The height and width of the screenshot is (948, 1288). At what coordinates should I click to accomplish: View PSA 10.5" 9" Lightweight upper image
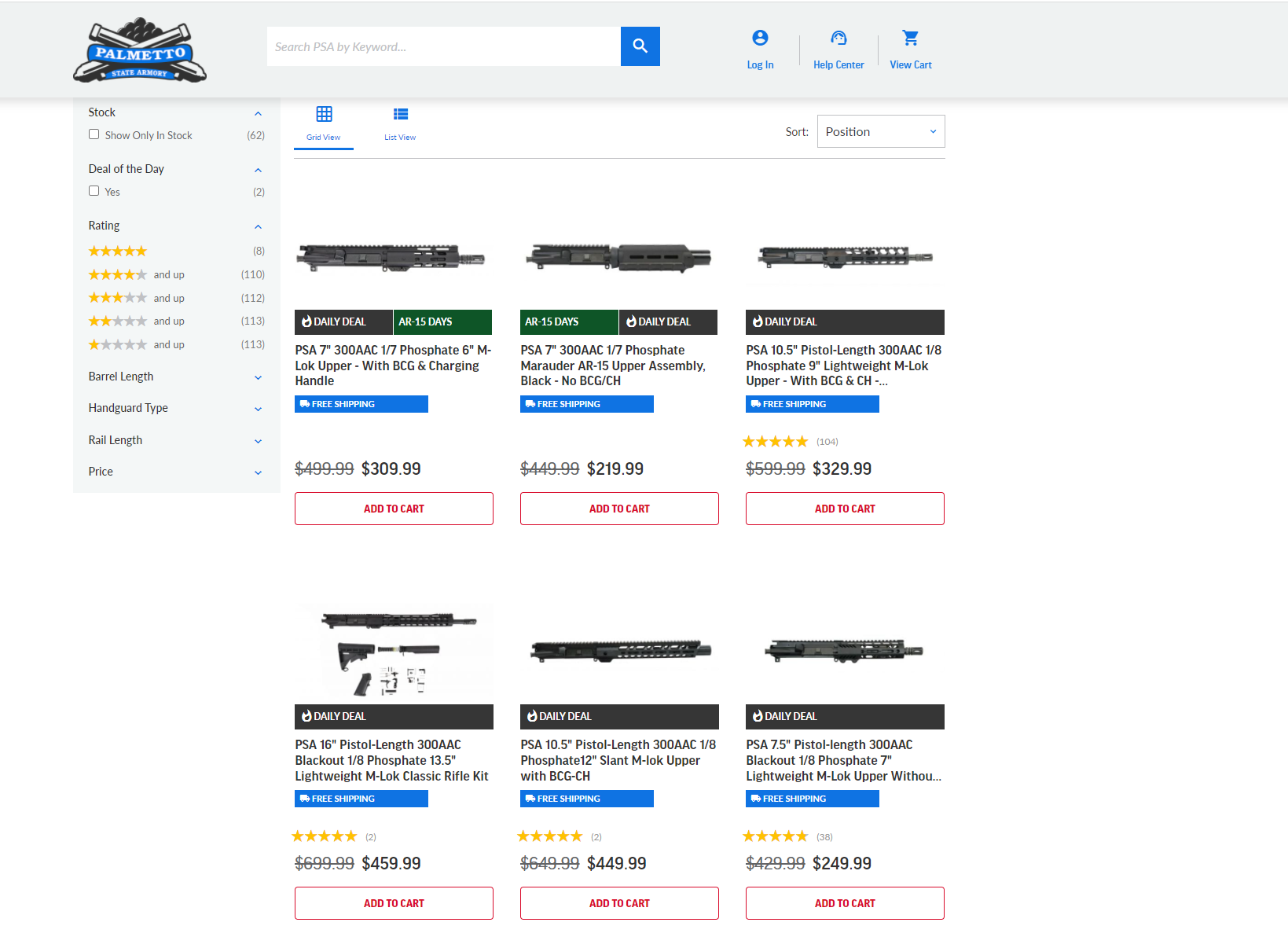point(845,257)
